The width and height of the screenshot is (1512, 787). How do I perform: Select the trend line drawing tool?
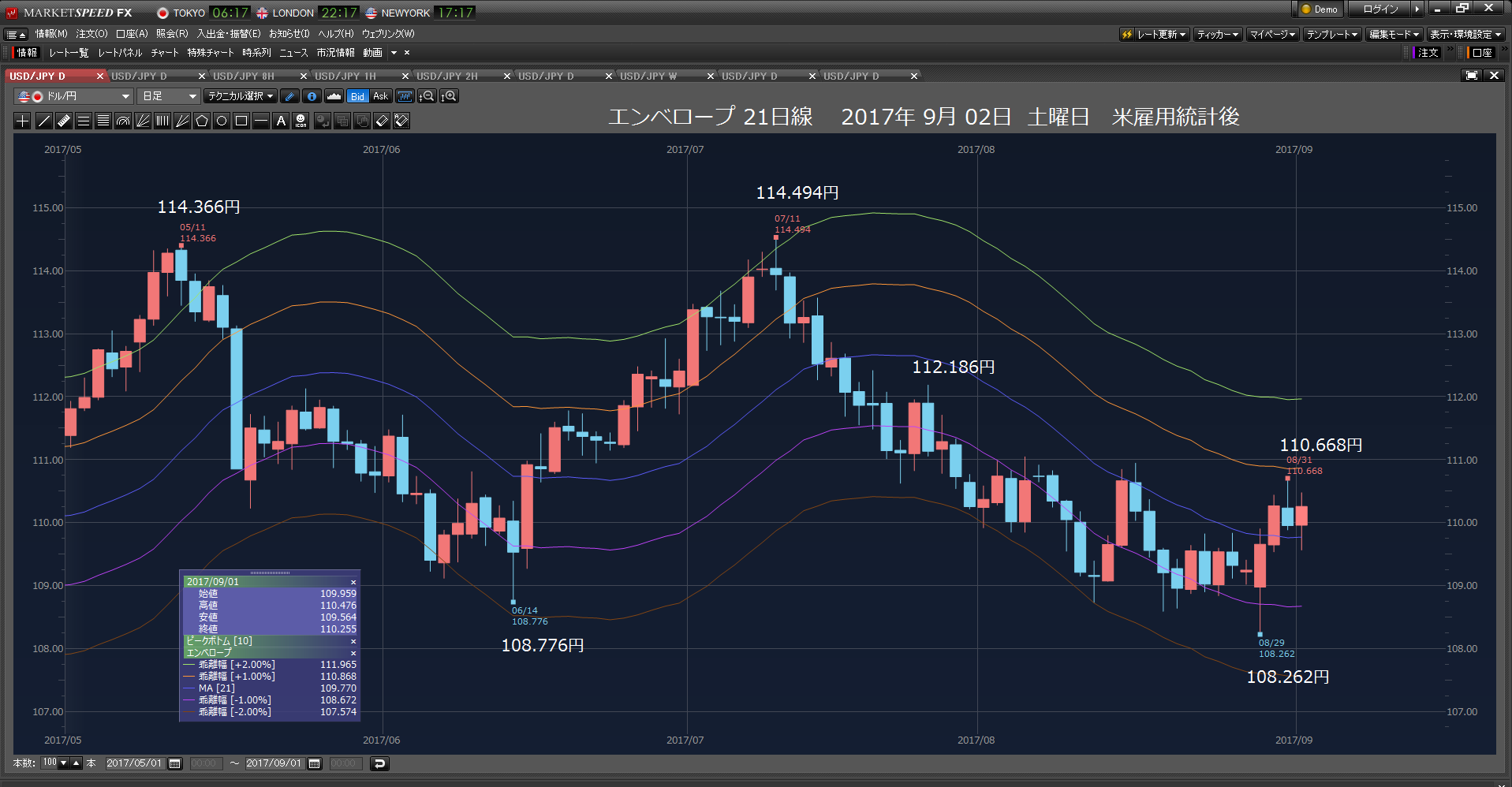[44, 121]
